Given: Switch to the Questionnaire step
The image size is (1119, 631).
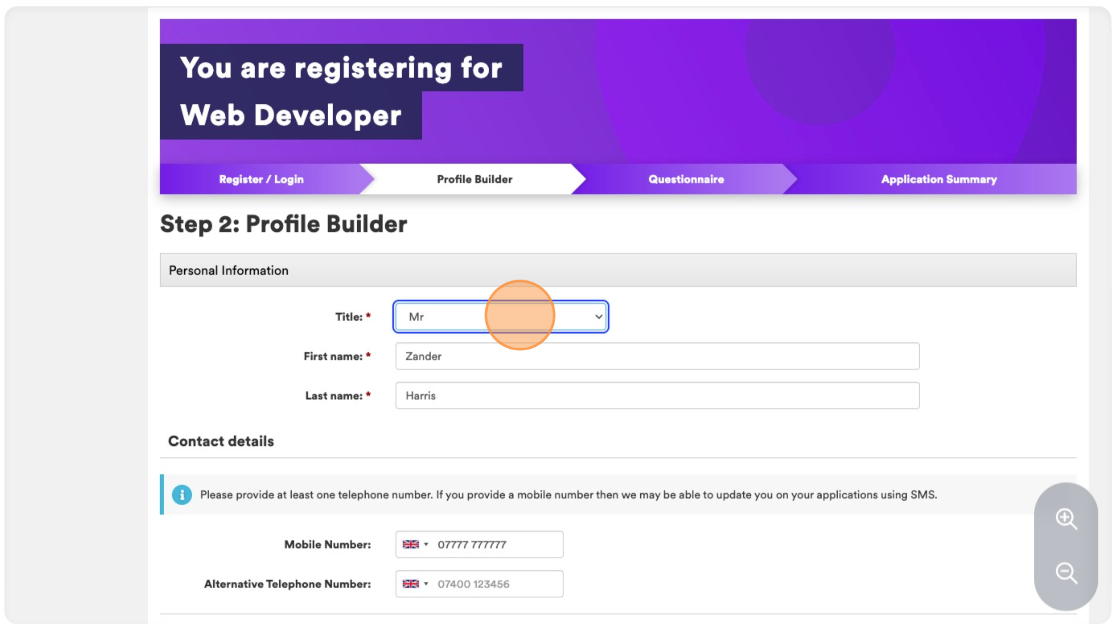Looking at the screenshot, I should [686, 179].
